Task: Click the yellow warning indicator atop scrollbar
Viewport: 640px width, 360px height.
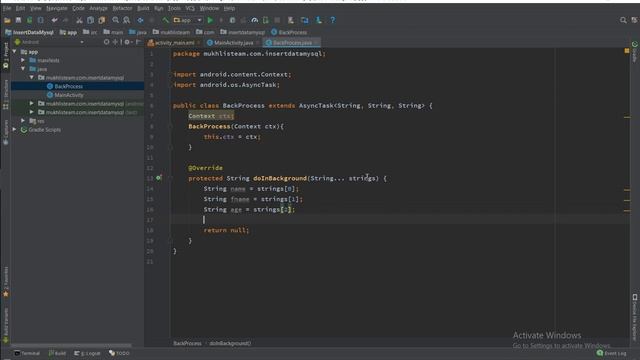Action: (x=627, y=51)
